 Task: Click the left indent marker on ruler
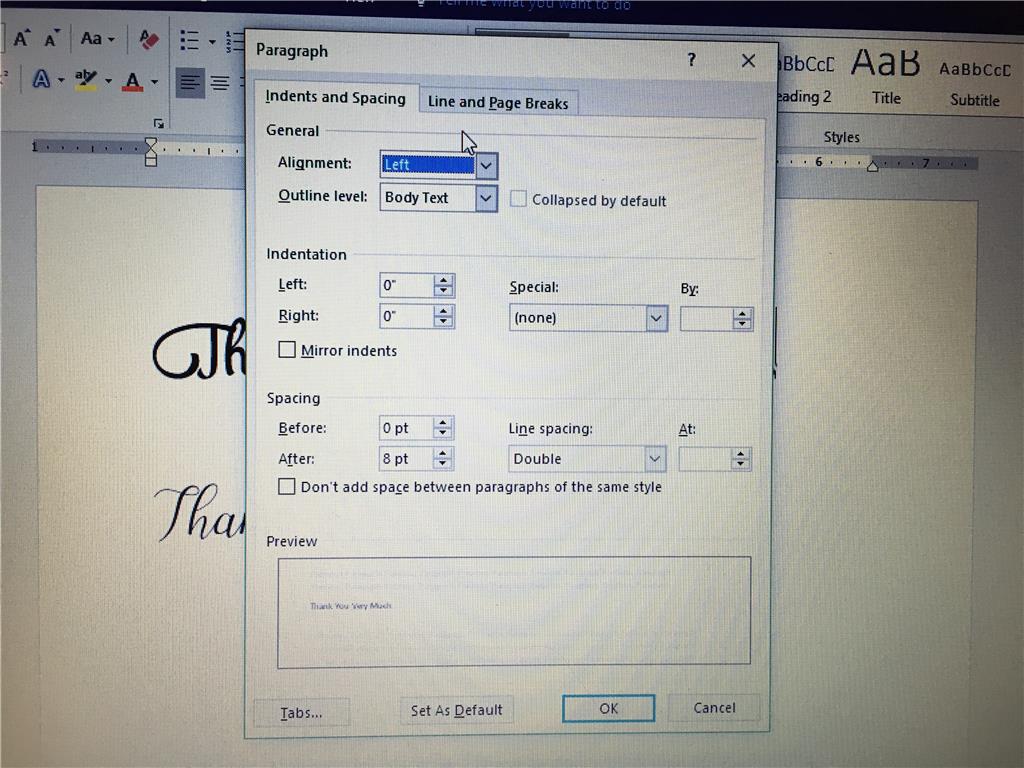click(151, 152)
